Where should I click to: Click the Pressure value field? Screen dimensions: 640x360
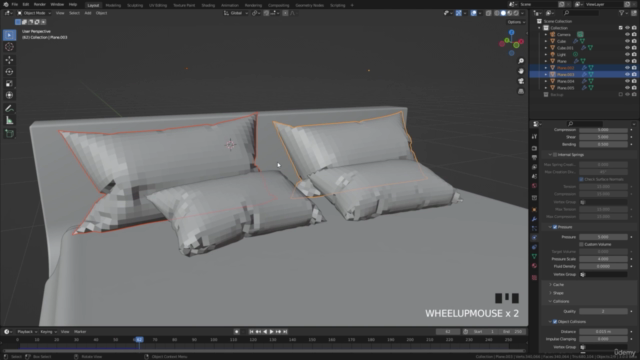(x=603, y=237)
